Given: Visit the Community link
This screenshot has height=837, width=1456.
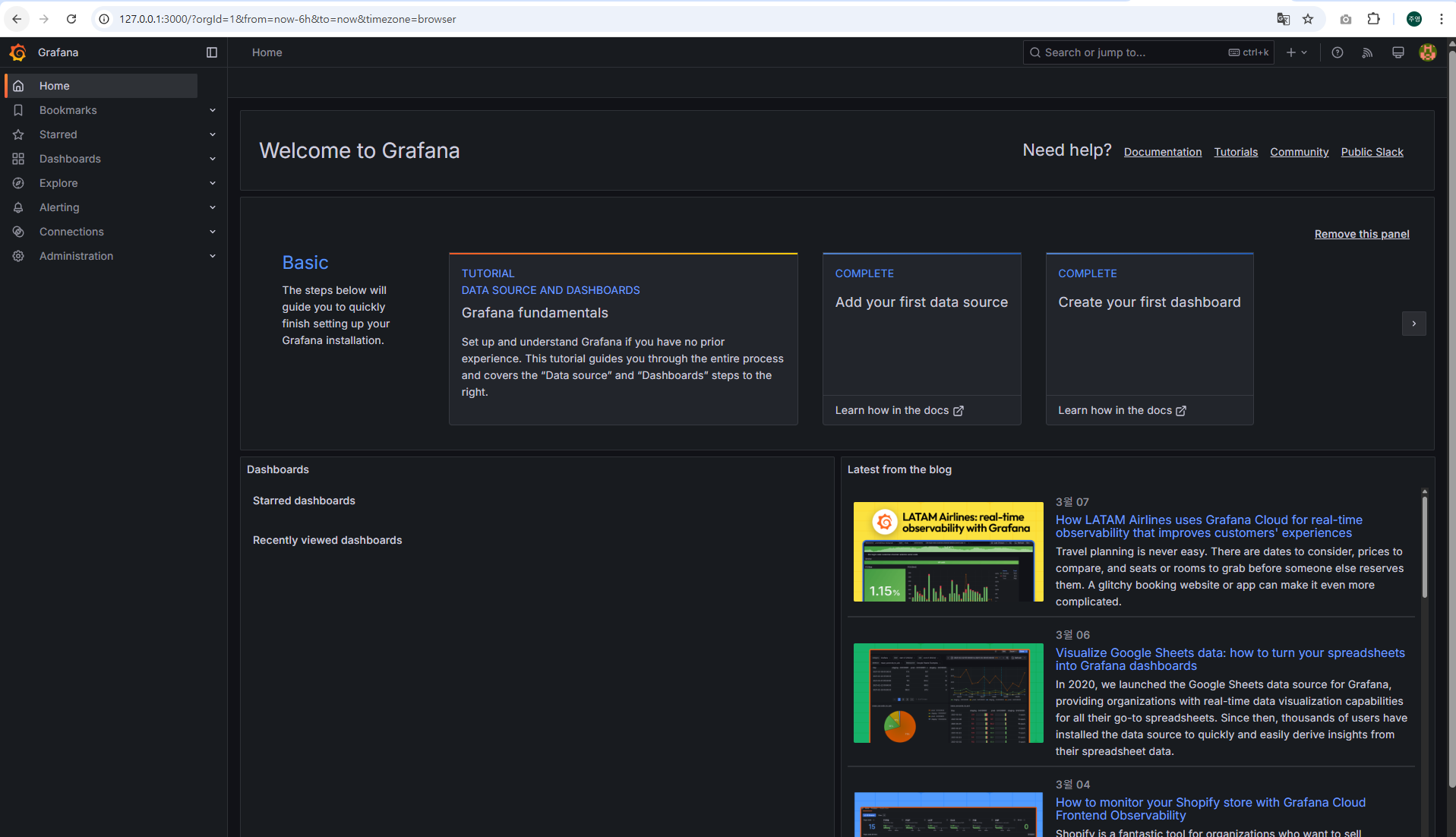Looking at the screenshot, I should pyautogui.click(x=1300, y=152).
